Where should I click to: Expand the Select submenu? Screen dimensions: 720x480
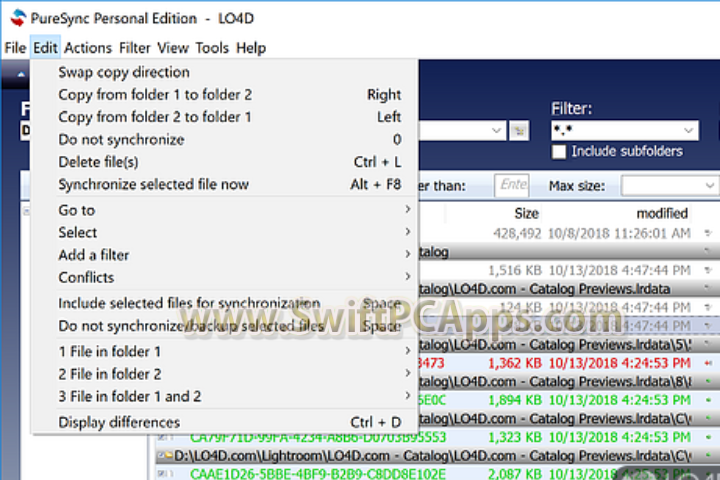225,232
